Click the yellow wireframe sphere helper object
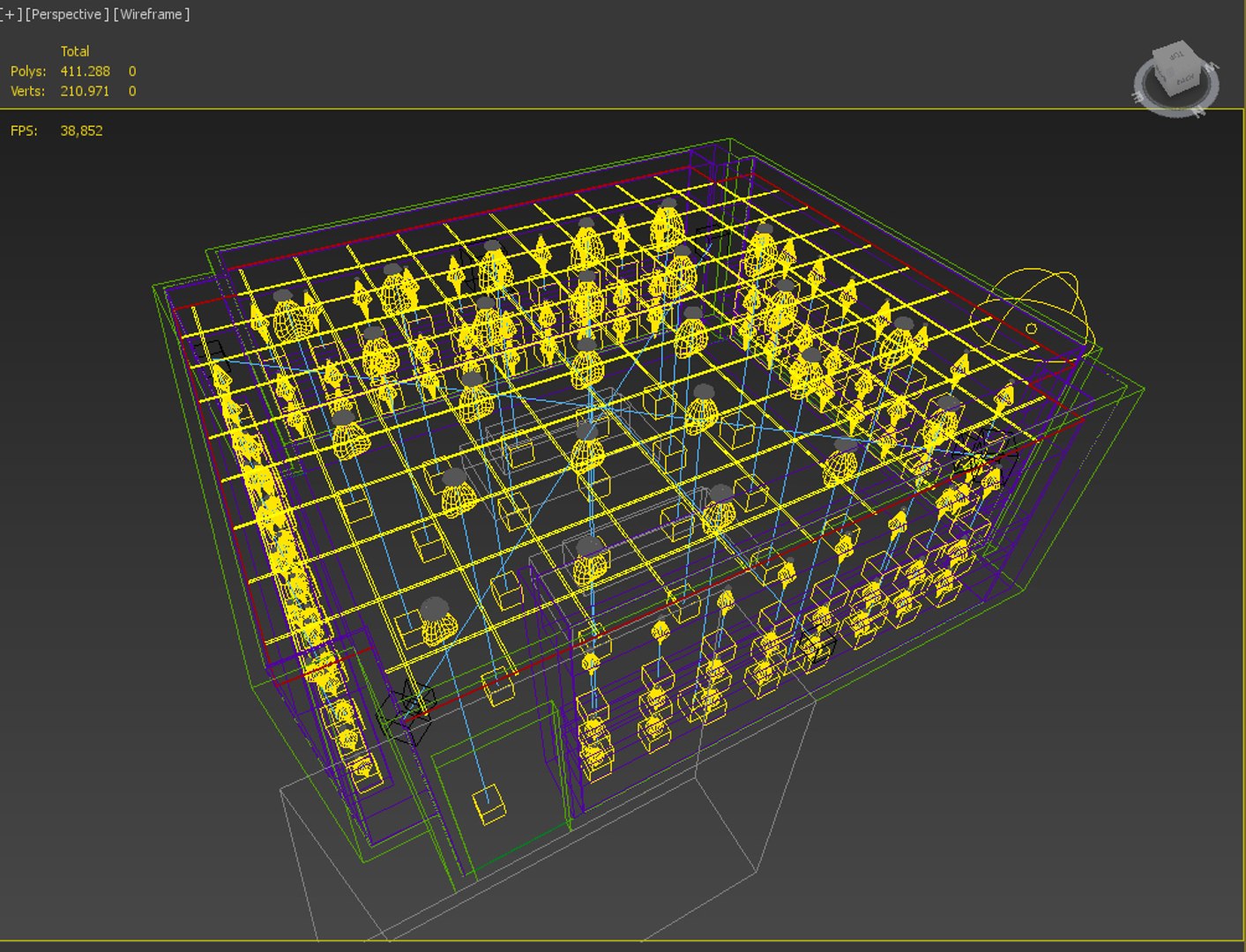The height and width of the screenshot is (952, 1246). point(1031,317)
